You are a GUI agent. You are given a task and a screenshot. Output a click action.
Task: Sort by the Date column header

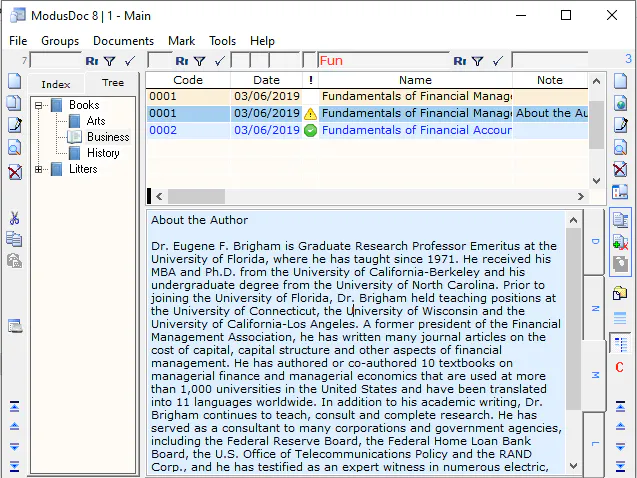(x=266, y=80)
